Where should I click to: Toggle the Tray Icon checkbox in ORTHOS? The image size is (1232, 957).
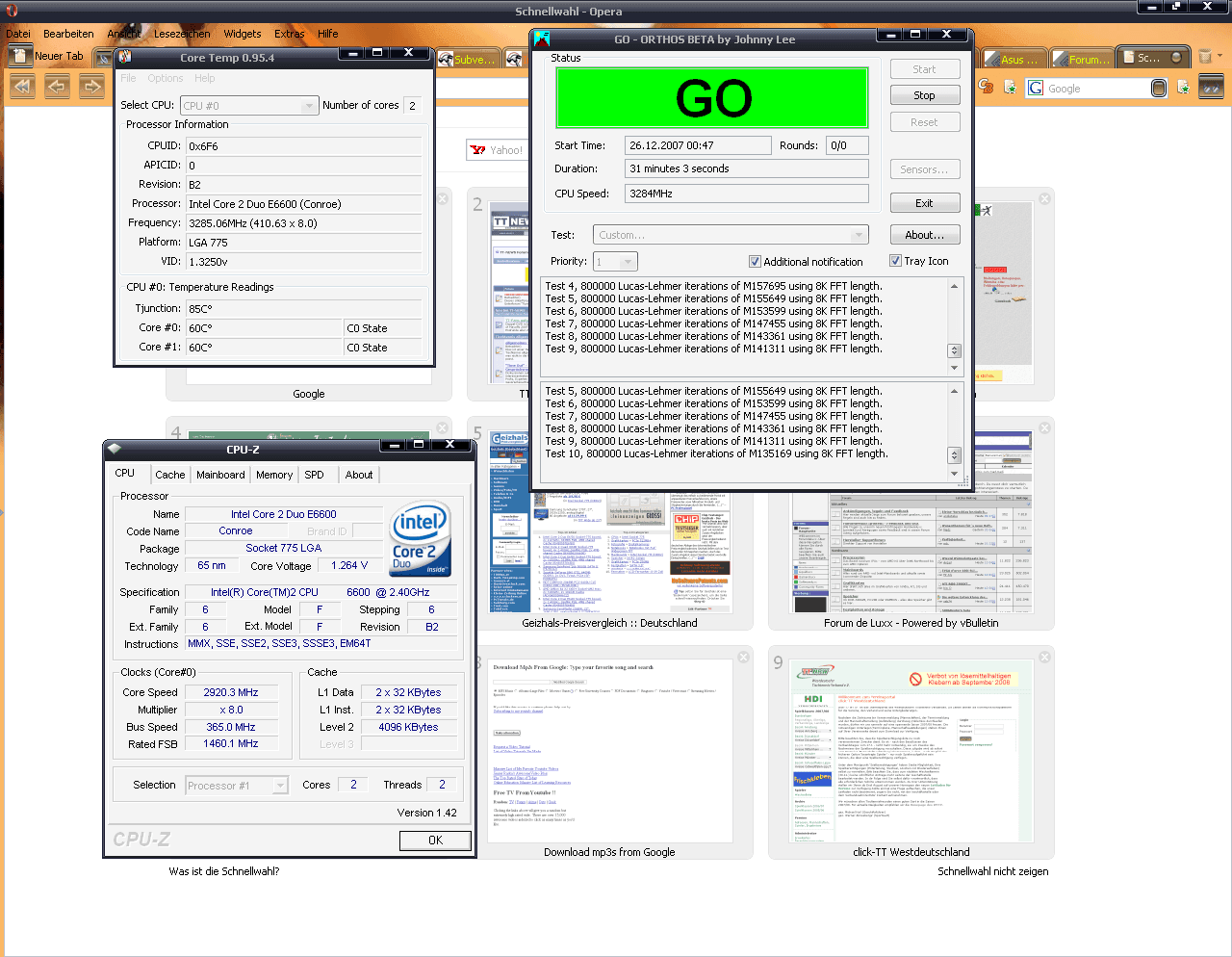pyautogui.click(x=895, y=261)
